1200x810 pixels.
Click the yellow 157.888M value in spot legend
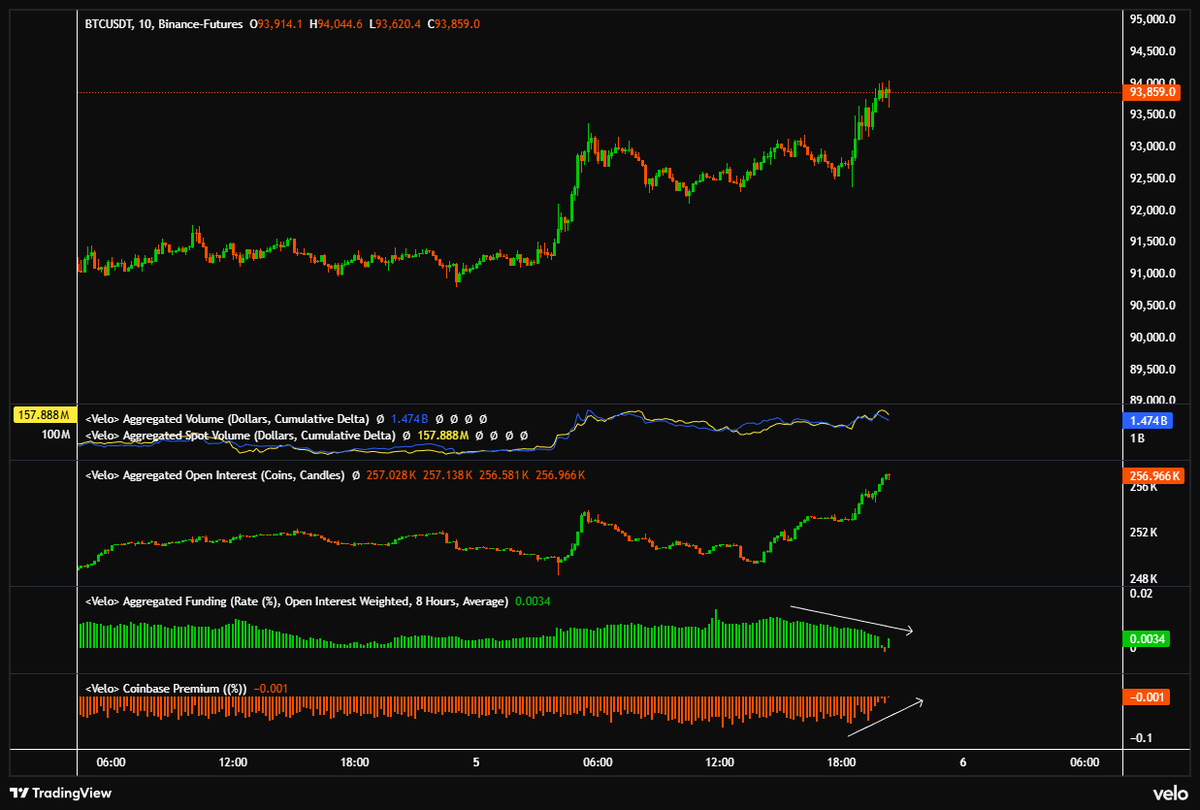(443, 436)
